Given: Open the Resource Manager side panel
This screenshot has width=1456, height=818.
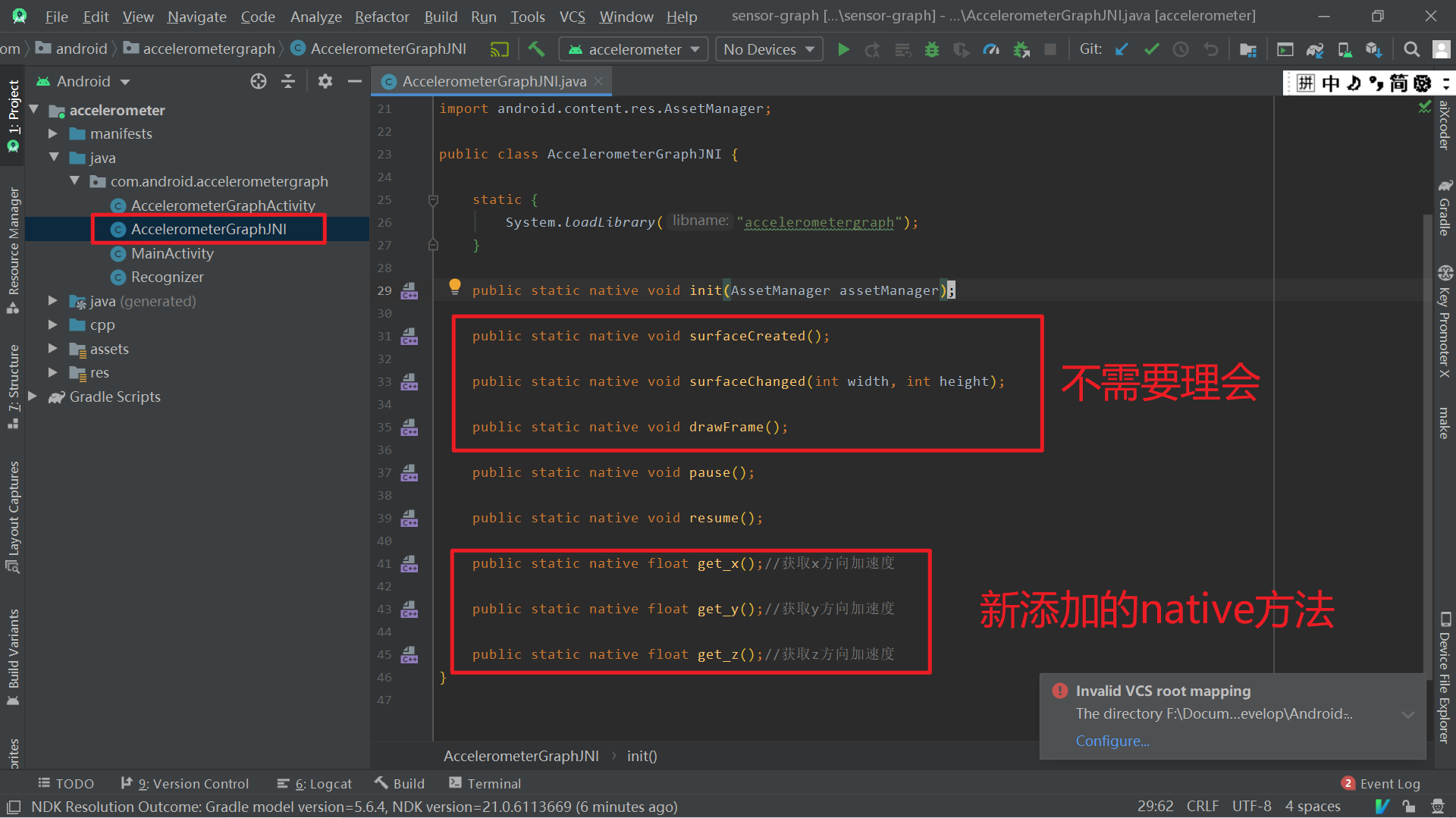Looking at the screenshot, I should 14,250.
